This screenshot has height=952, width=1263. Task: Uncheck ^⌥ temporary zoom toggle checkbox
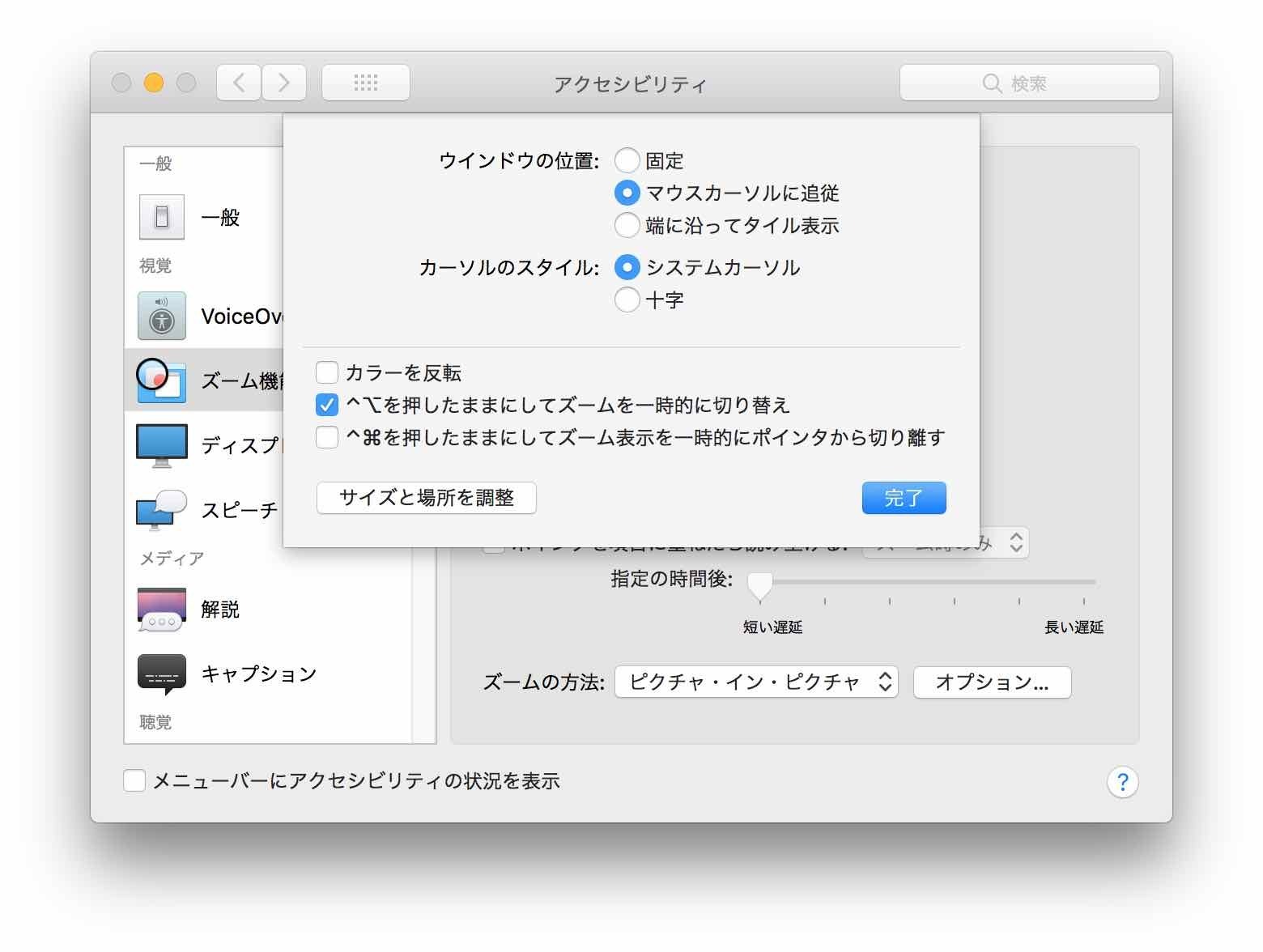point(327,405)
